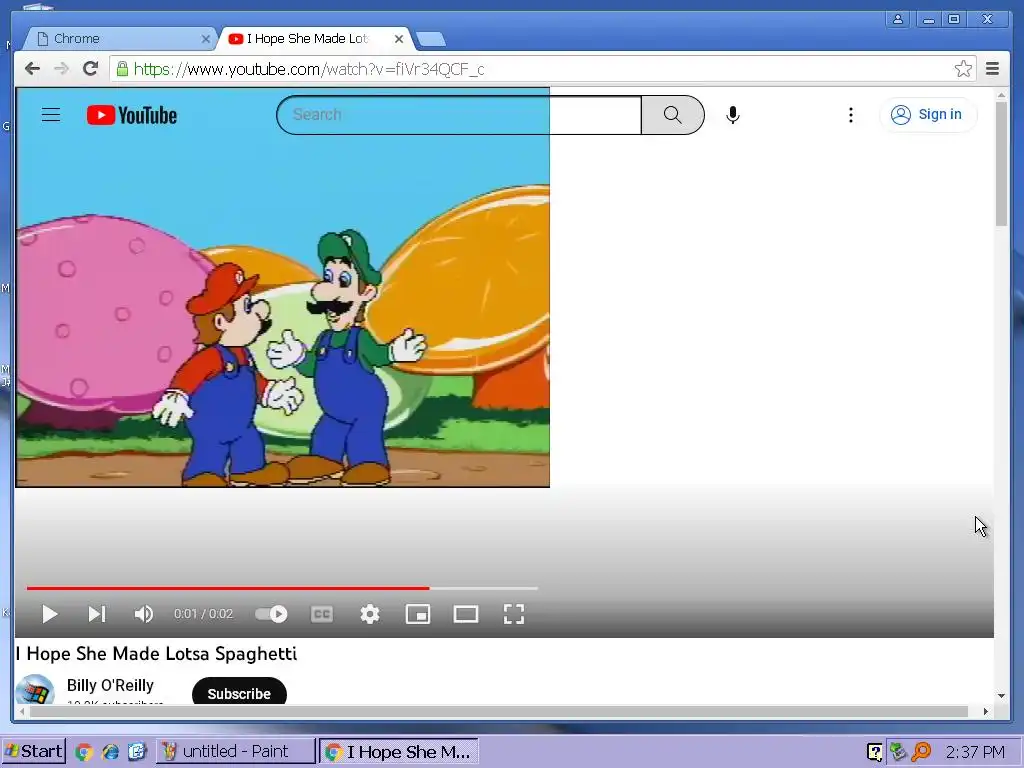Go forward in Chrome

61,69
